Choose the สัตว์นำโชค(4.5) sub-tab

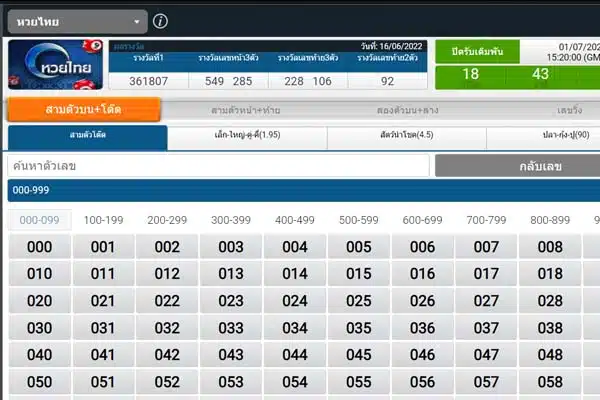[x=406, y=138]
